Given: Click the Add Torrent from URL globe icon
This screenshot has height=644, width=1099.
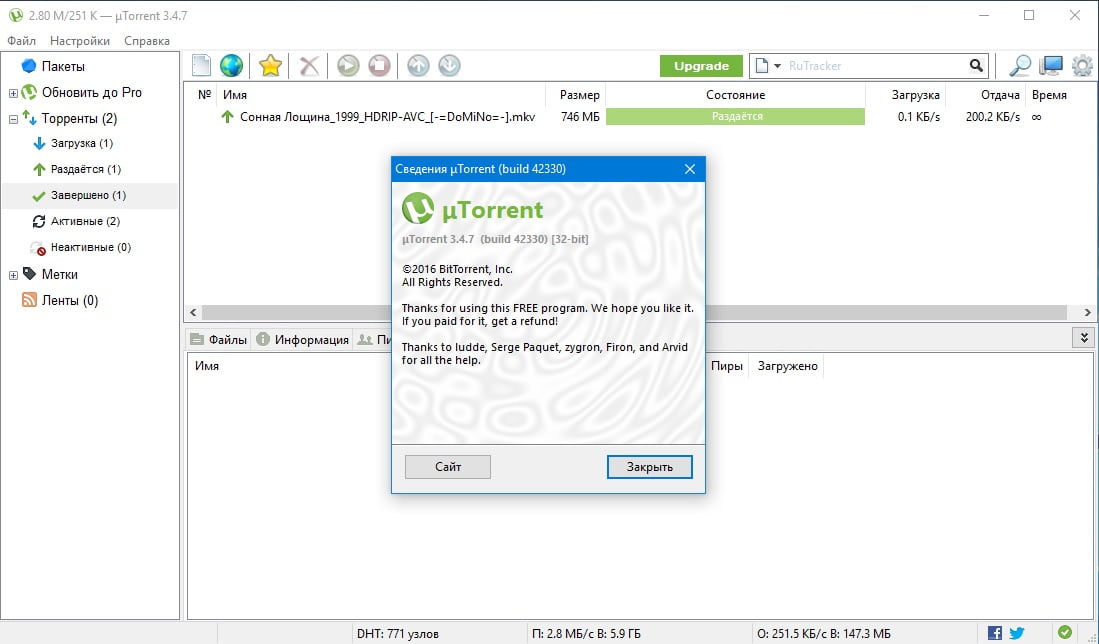Looking at the screenshot, I should click(x=232, y=66).
